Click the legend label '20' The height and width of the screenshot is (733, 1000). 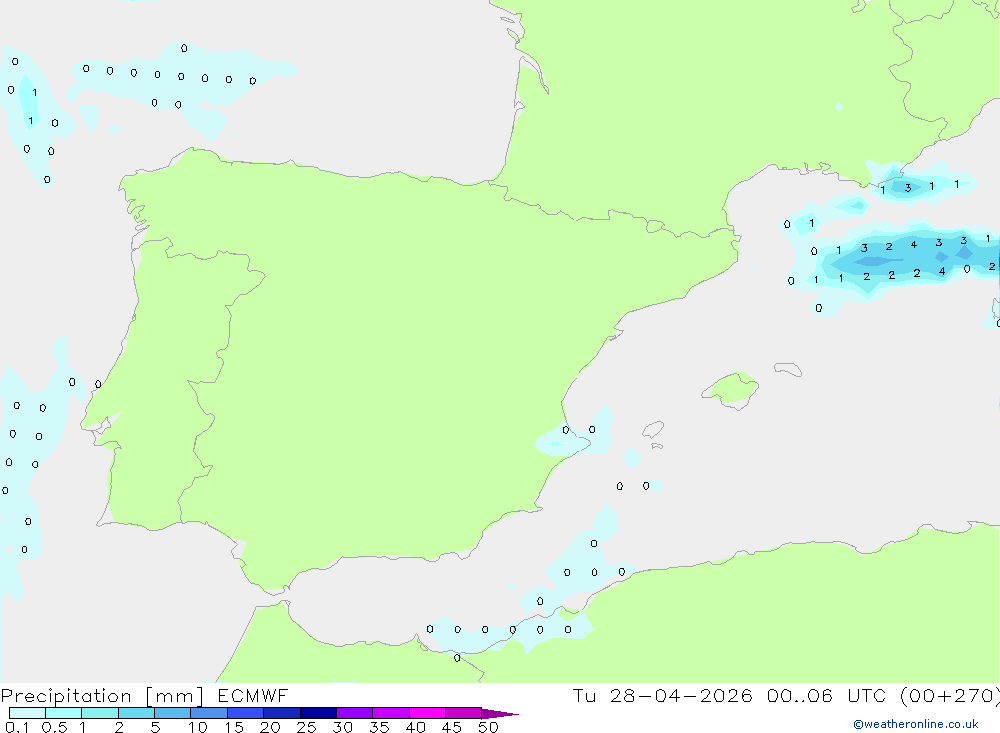coord(270,727)
